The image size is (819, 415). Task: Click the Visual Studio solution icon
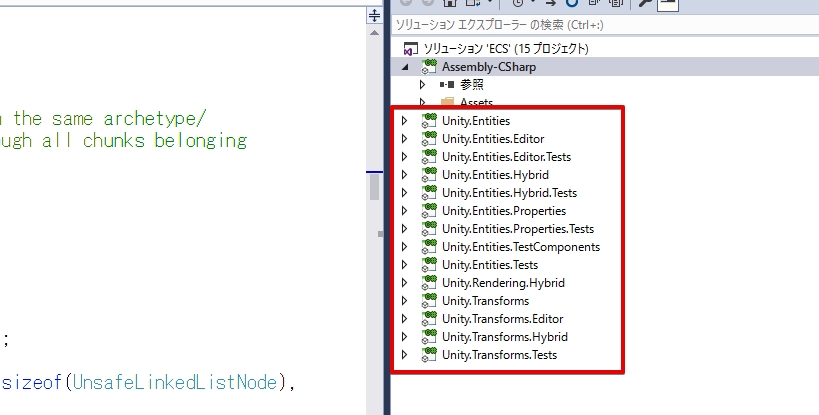pyautogui.click(x=411, y=49)
